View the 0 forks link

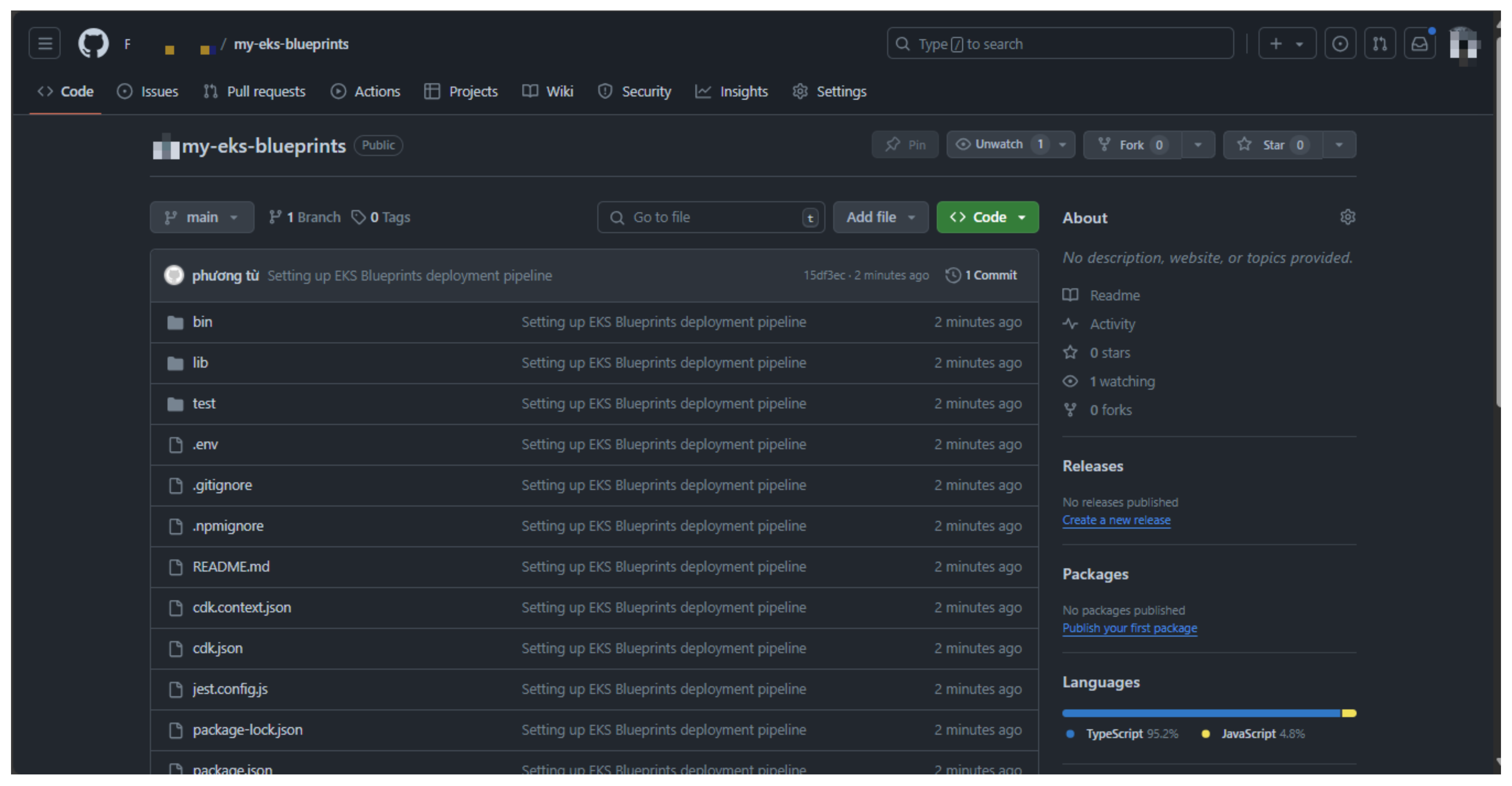coord(1098,410)
